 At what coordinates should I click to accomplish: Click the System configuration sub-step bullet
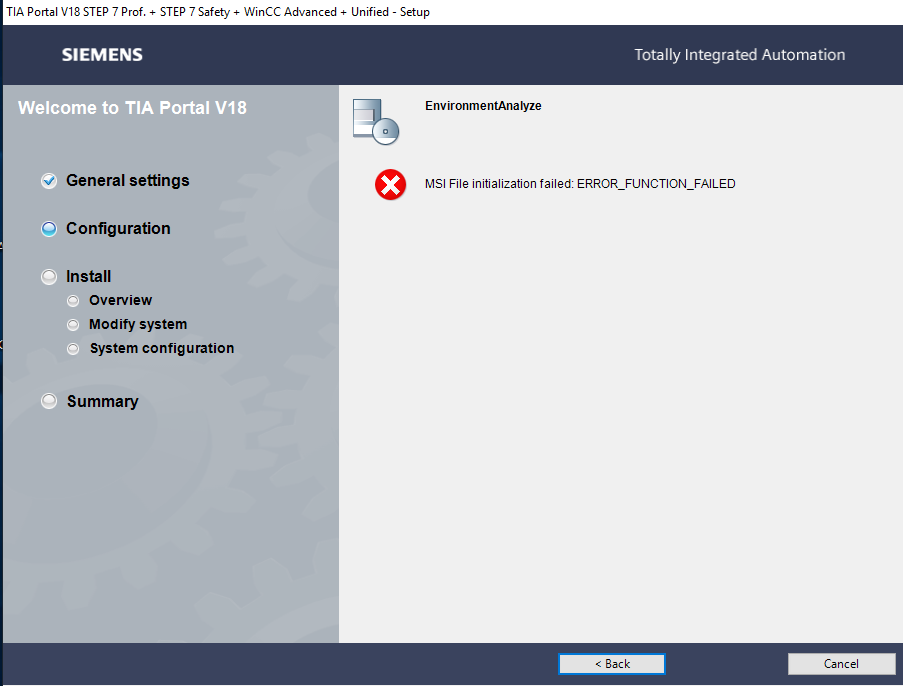point(73,348)
